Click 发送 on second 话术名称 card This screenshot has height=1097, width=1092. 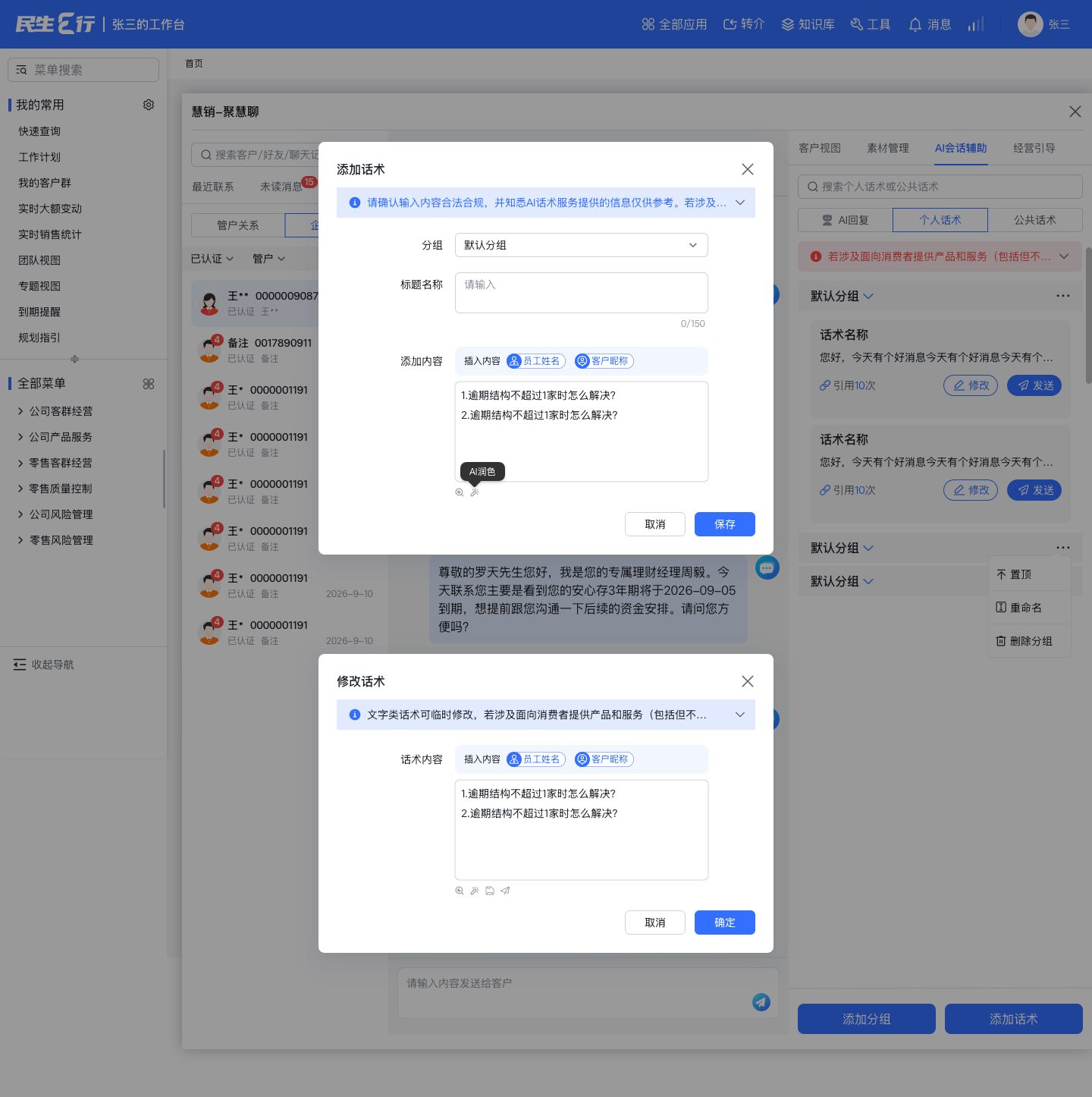click(1034, 490)
